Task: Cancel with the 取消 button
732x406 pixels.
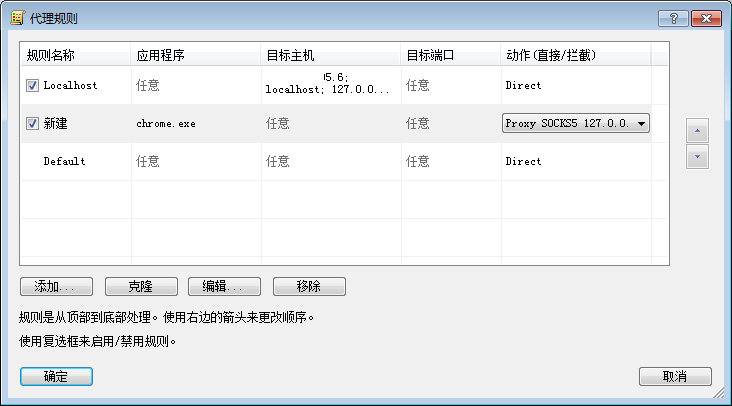Action: point(675,377)
